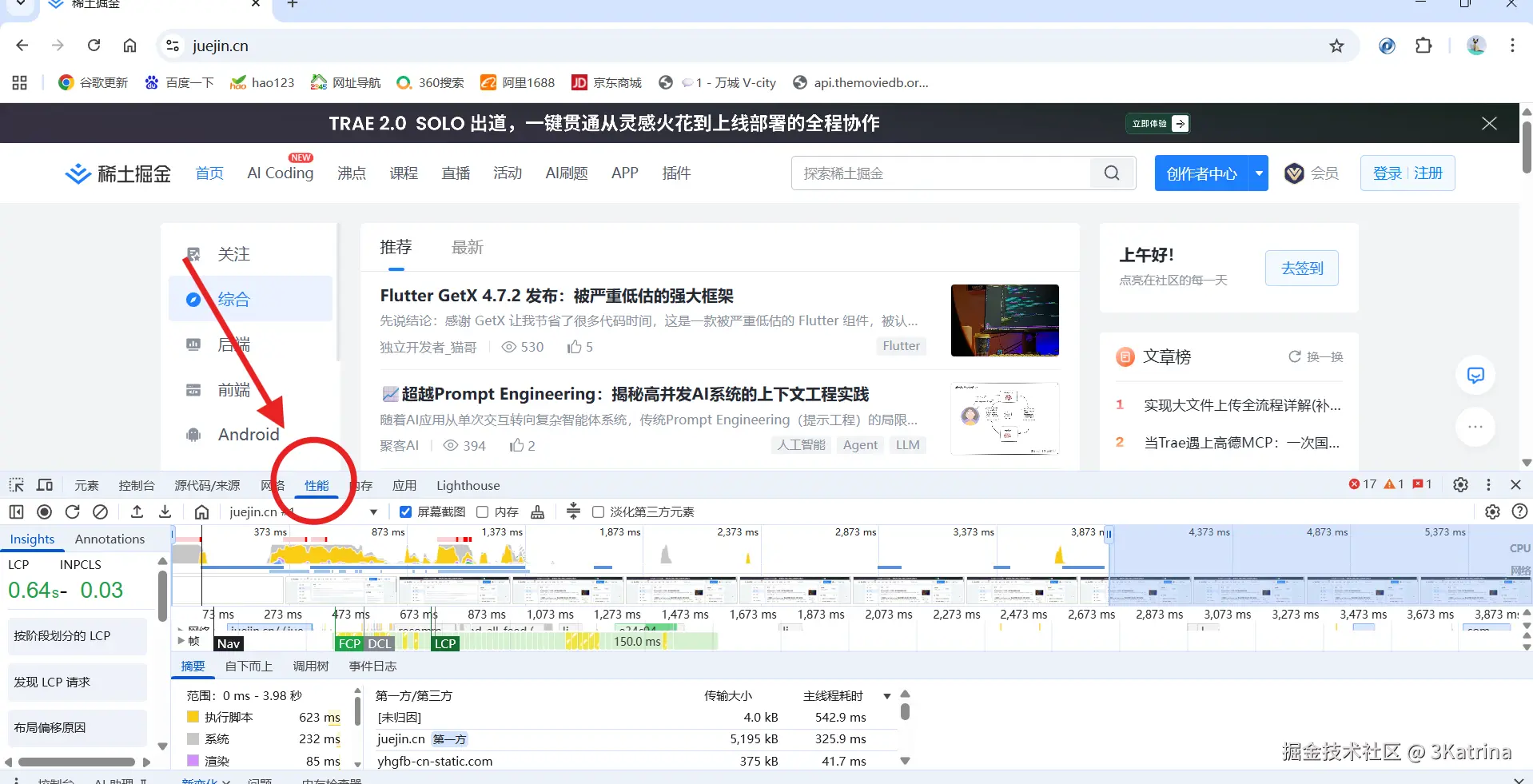Open the Chrome profile avatar
1533x784 pixels.
click(1476, 46)
